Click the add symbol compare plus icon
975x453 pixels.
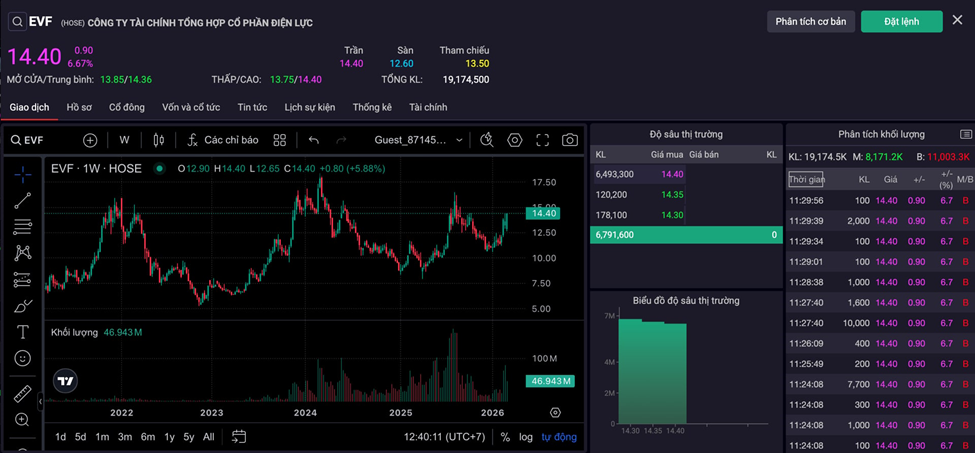click(90, 141)
